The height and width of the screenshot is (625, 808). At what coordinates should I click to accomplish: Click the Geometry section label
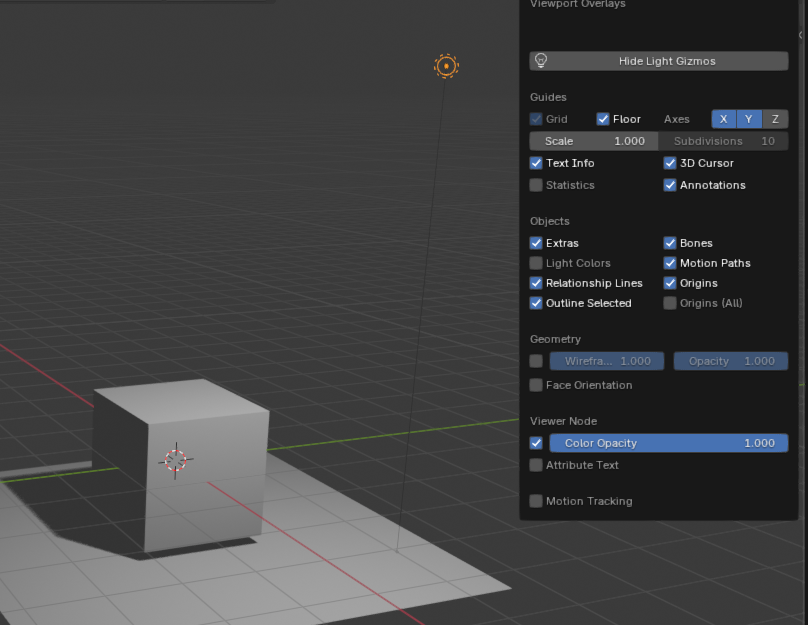pyautogui.click(x=556, y=339)
